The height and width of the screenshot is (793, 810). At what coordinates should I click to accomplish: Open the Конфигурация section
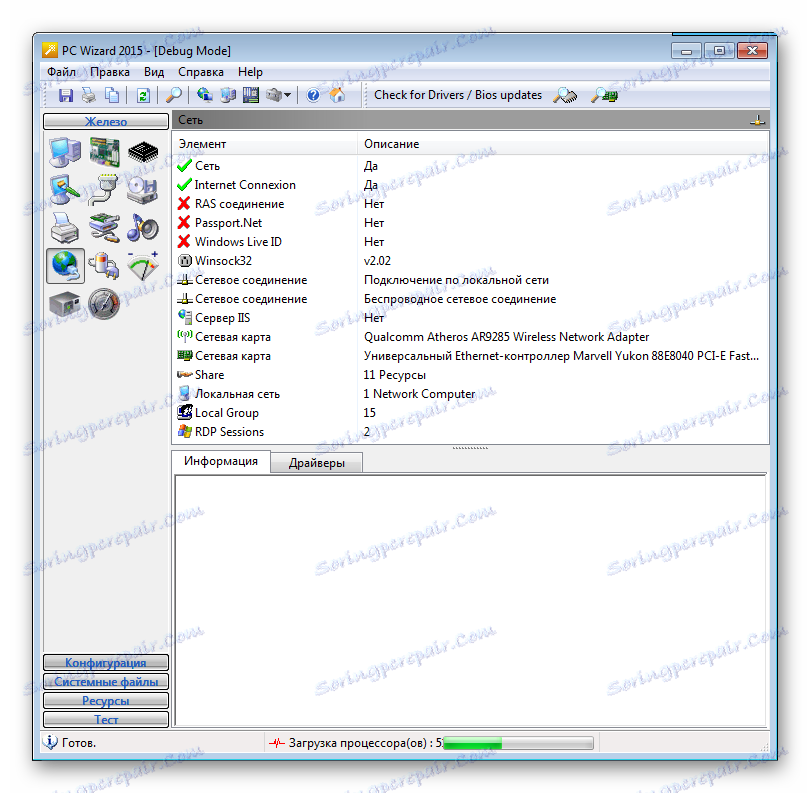coord(106,662)
